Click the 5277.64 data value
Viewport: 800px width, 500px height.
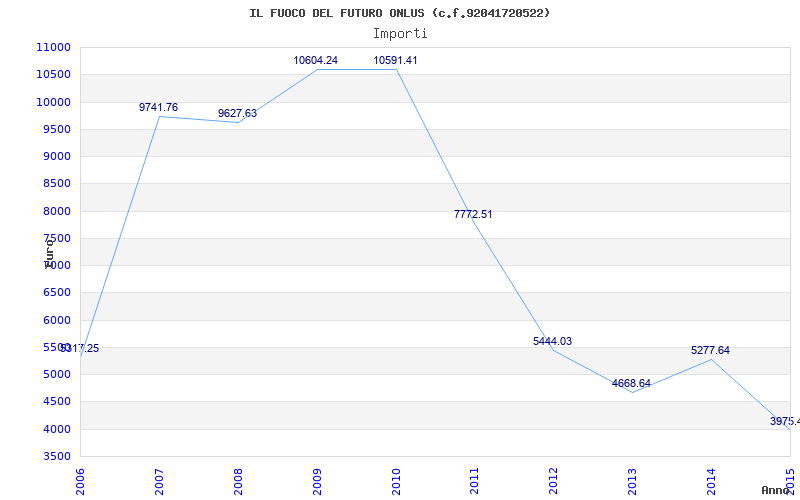(x=711, y=351)
